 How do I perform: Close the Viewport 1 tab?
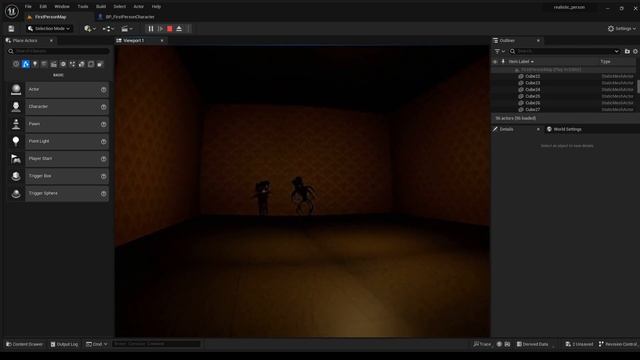coord(162,40)
